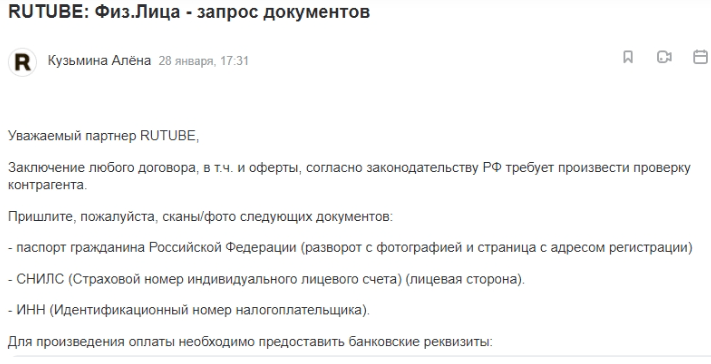Click the line starting with Заключение любого договора
711x364 pixels.
pyautogui.click(x=349, y=168)
